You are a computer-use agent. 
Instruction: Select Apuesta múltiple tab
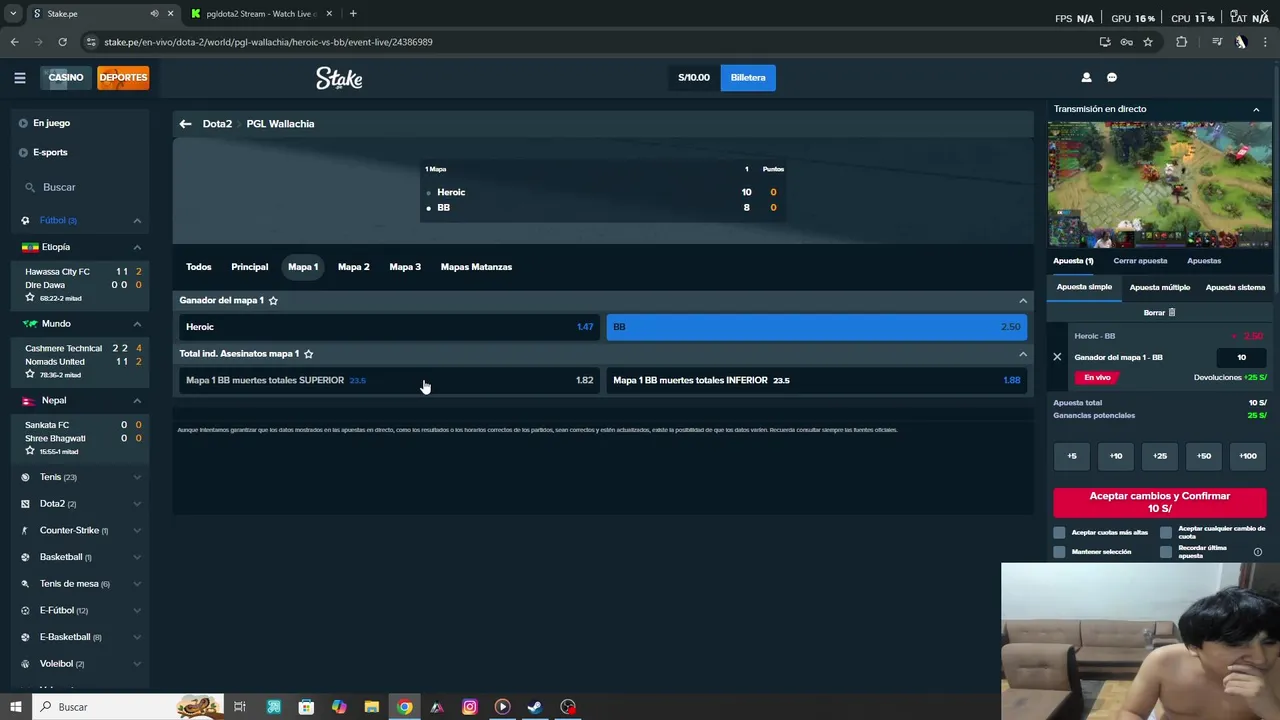(x=1160, y=288)
